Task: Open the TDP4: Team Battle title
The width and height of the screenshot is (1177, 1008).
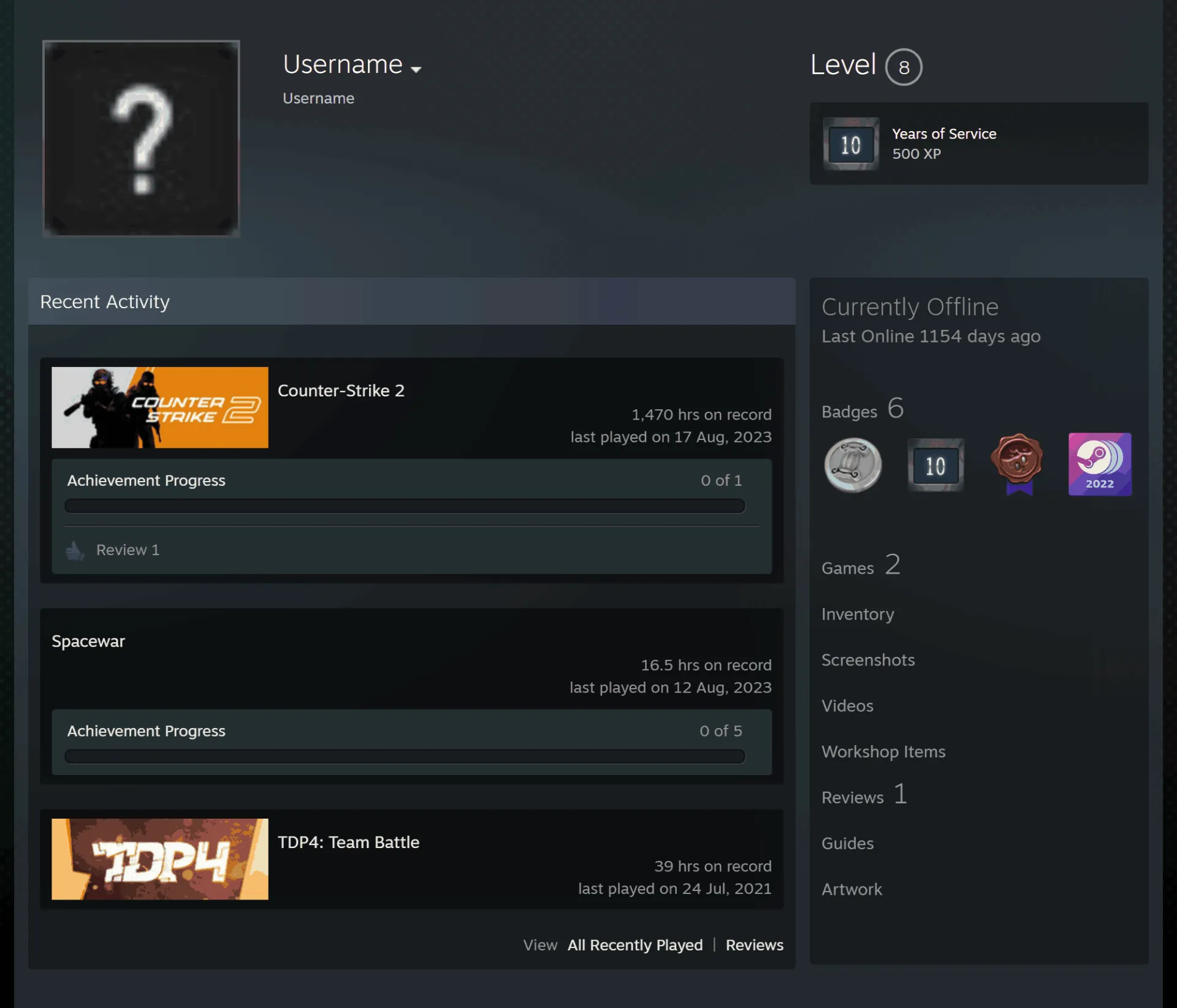Action: [348, 842]
